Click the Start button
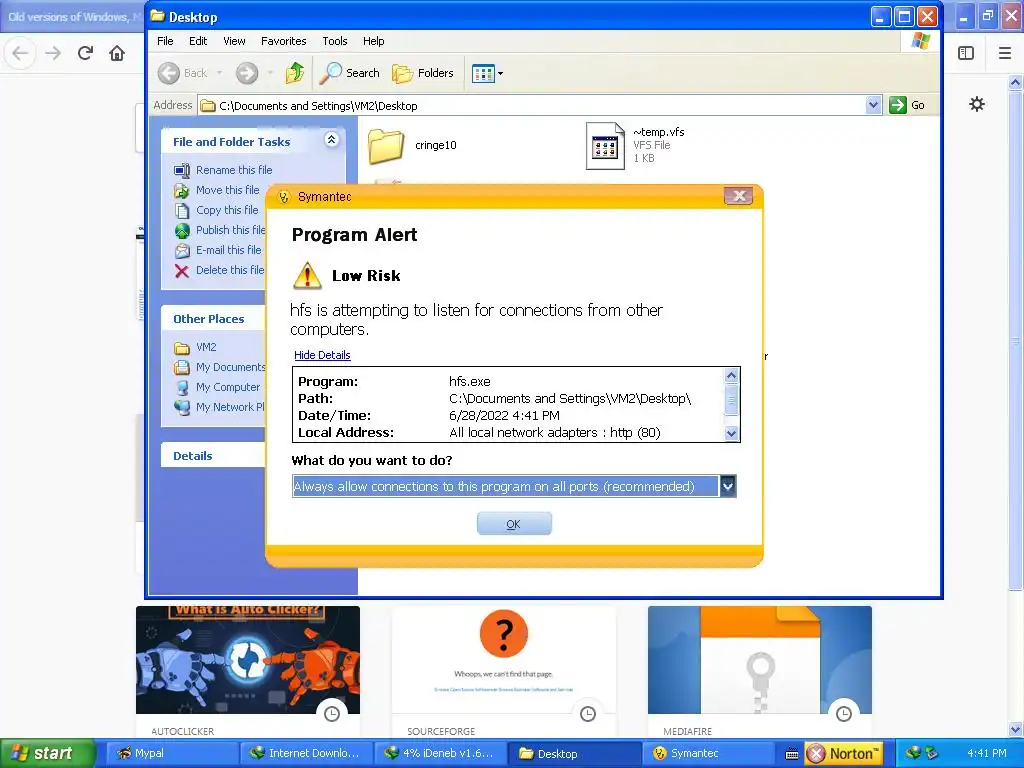The image size is (1024, 768). [47, 753]
